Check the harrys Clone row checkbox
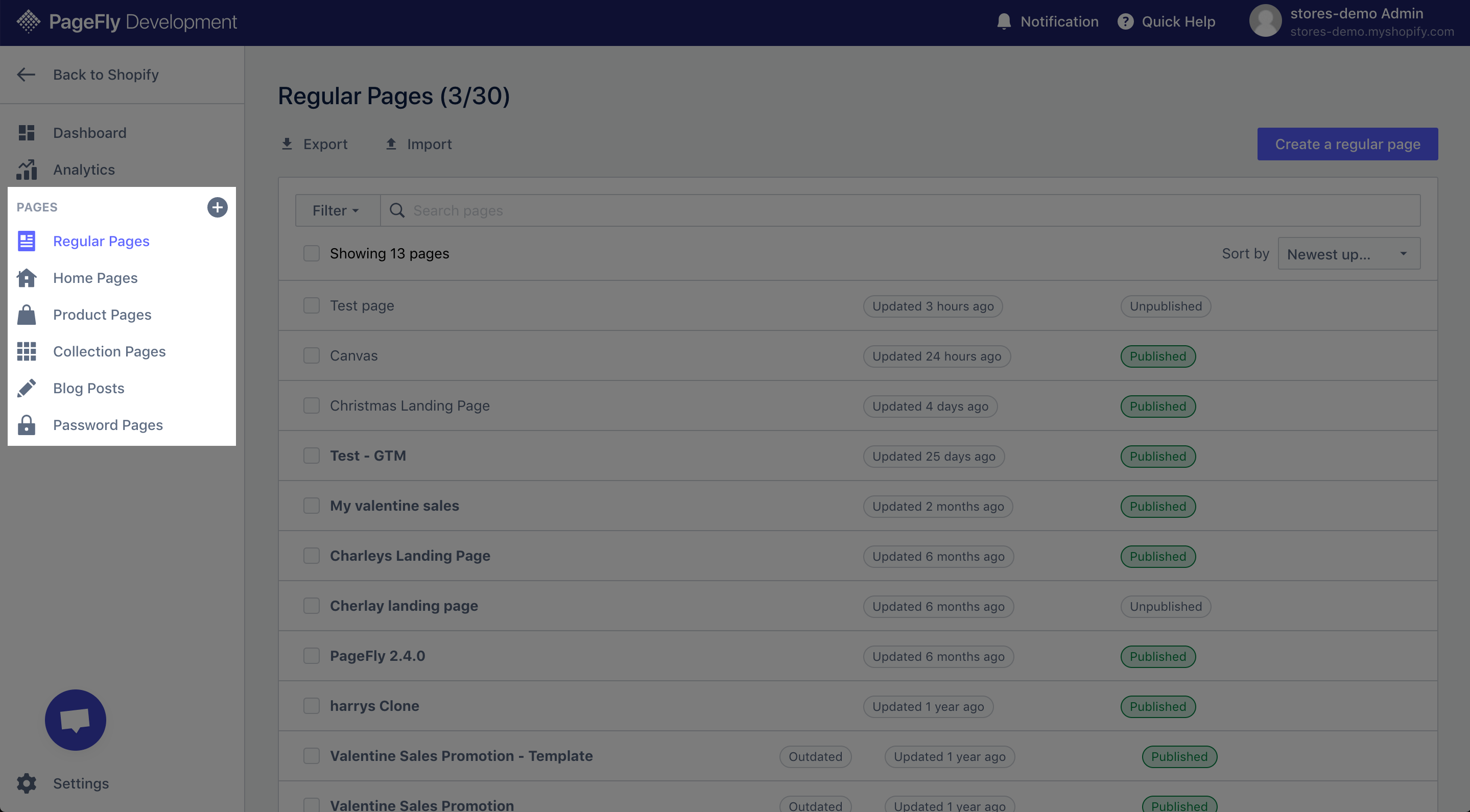Screen dimensions: 1470x812 click(x=312, y=706)
